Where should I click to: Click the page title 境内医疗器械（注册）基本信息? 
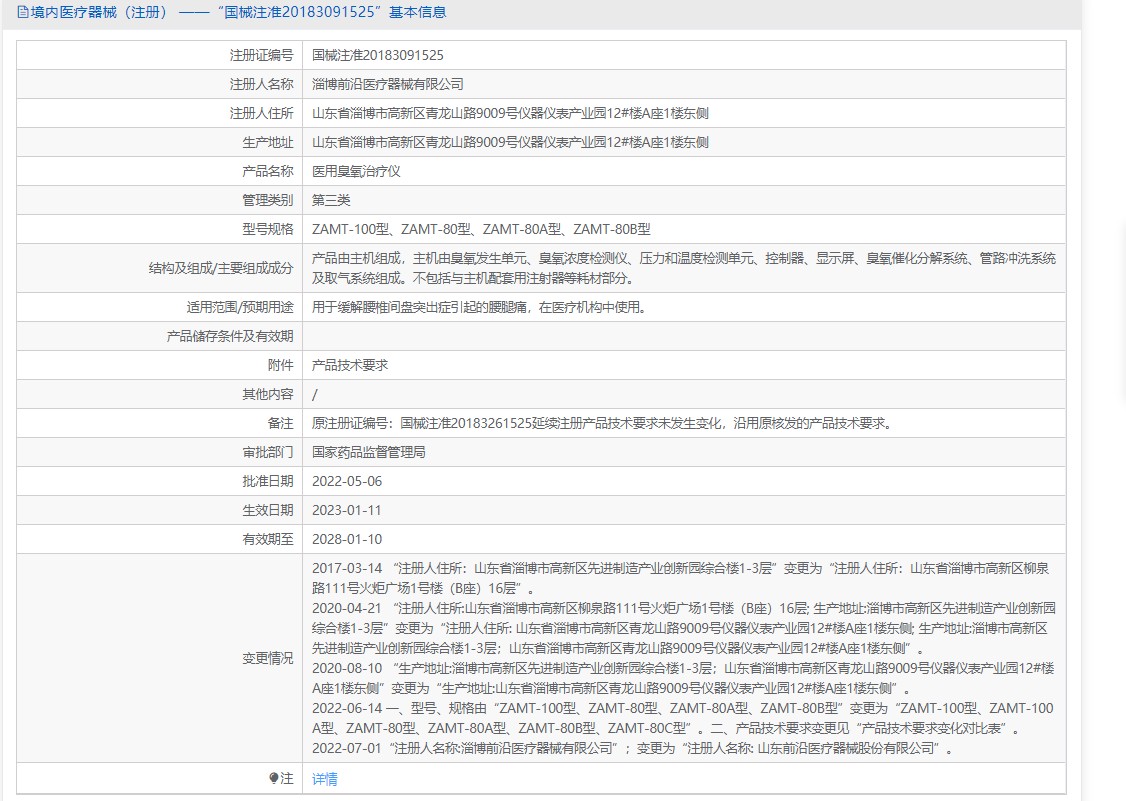point(238,12)
